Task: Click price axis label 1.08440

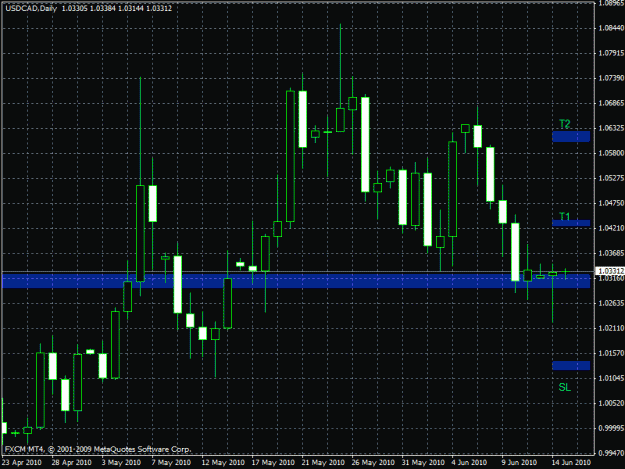Action: [x=611, y=28]
